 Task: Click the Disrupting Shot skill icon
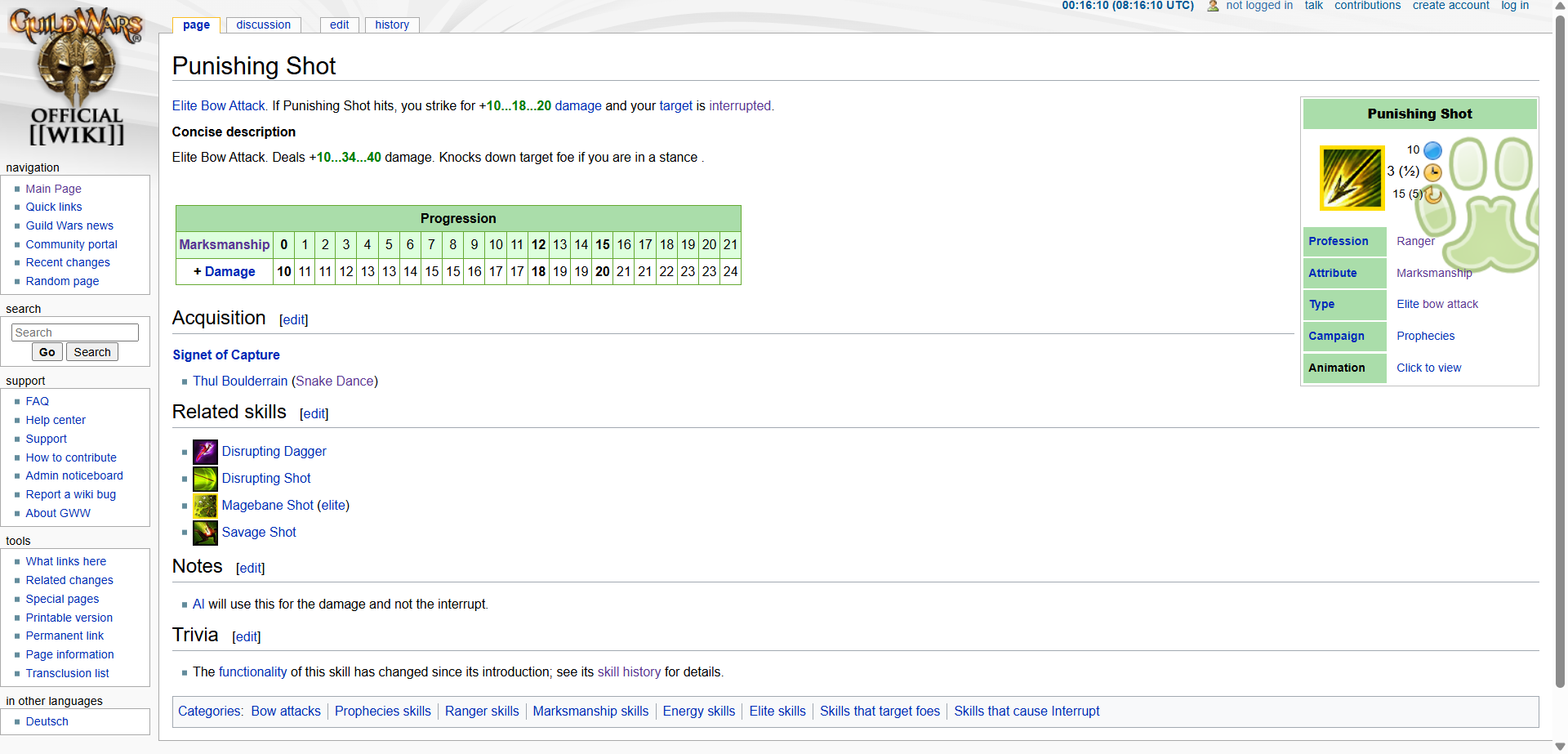pyautogui.click(x=205, y=479)
